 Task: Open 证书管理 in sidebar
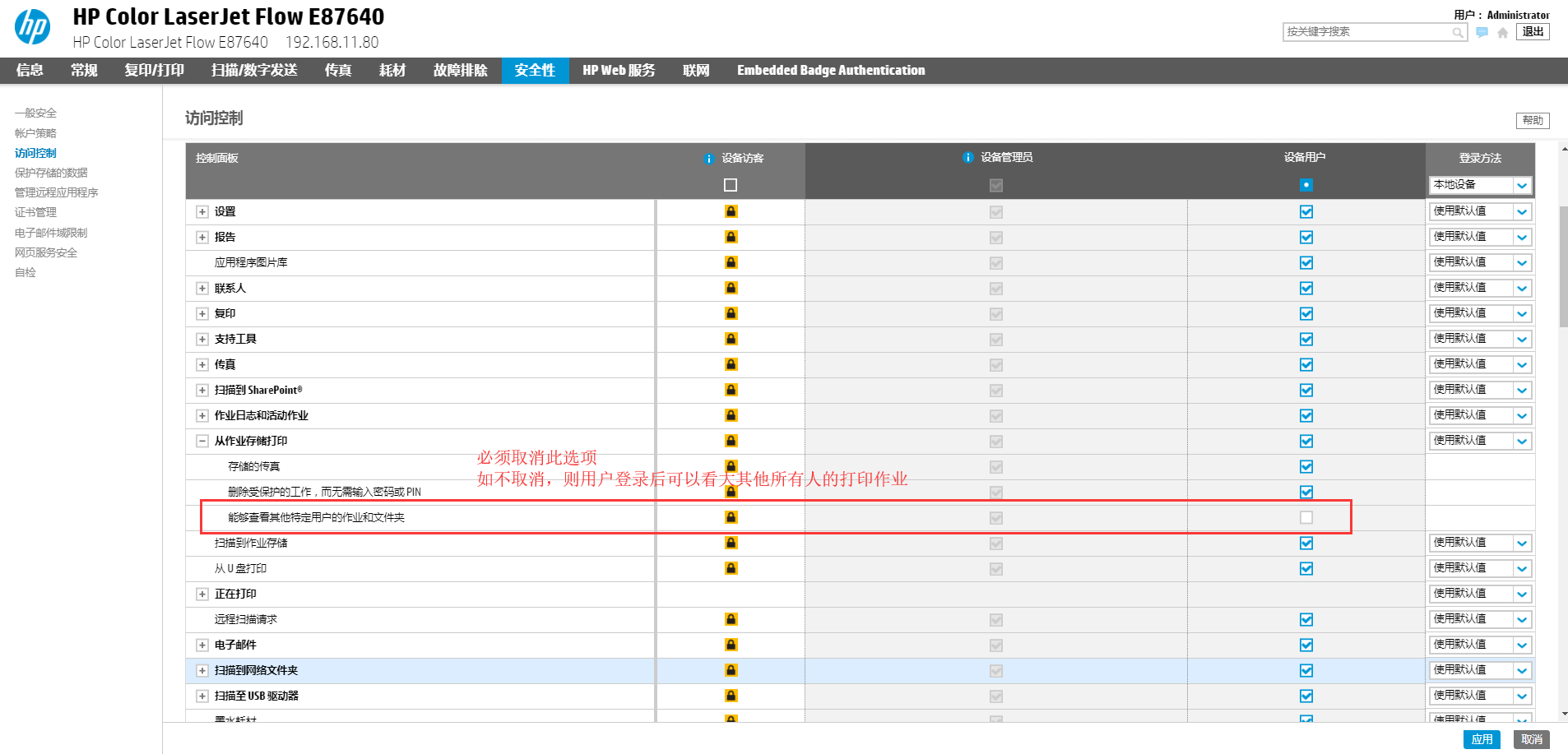click(35, 212)
